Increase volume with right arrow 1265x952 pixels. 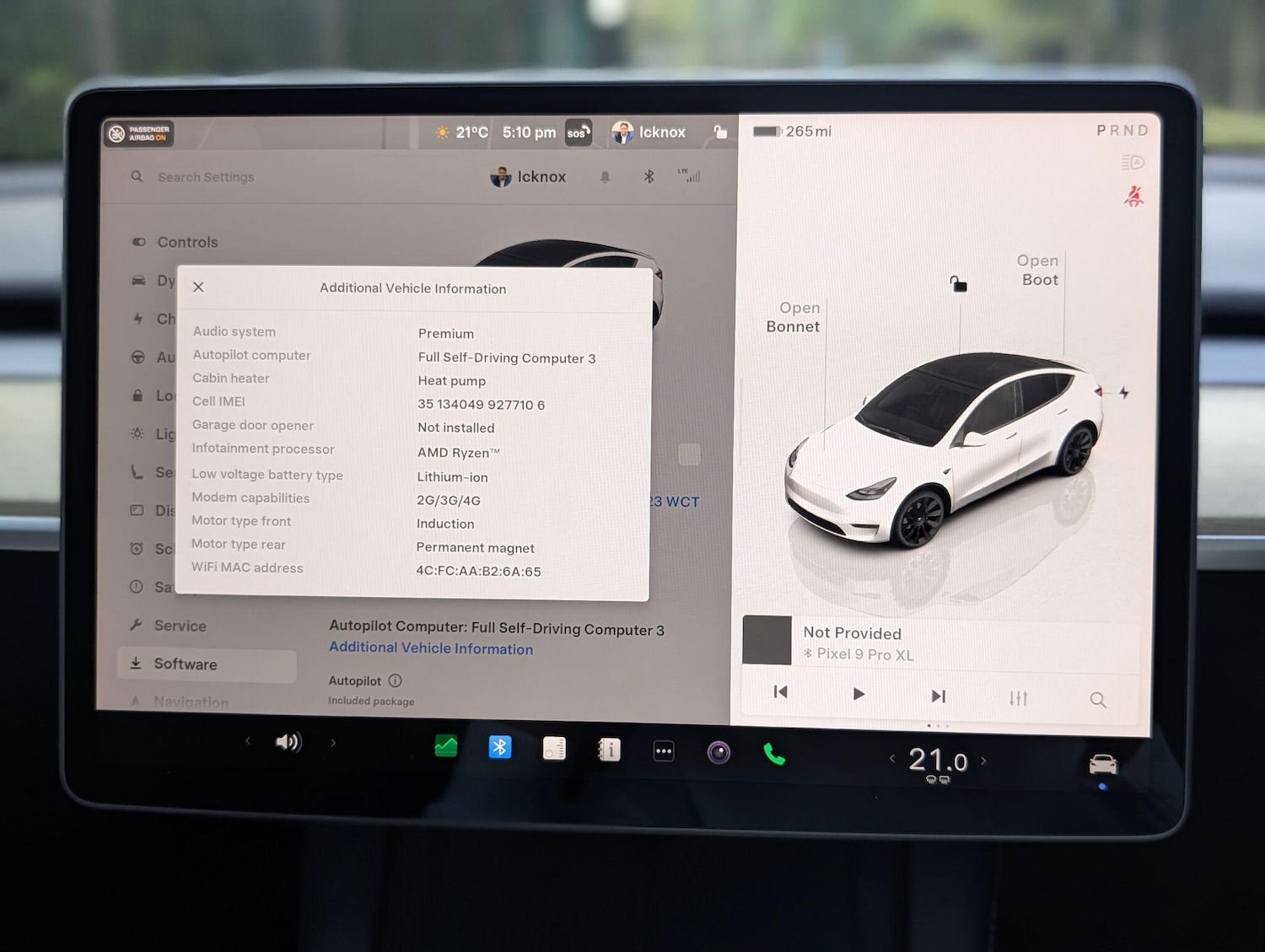pos(333,743)
